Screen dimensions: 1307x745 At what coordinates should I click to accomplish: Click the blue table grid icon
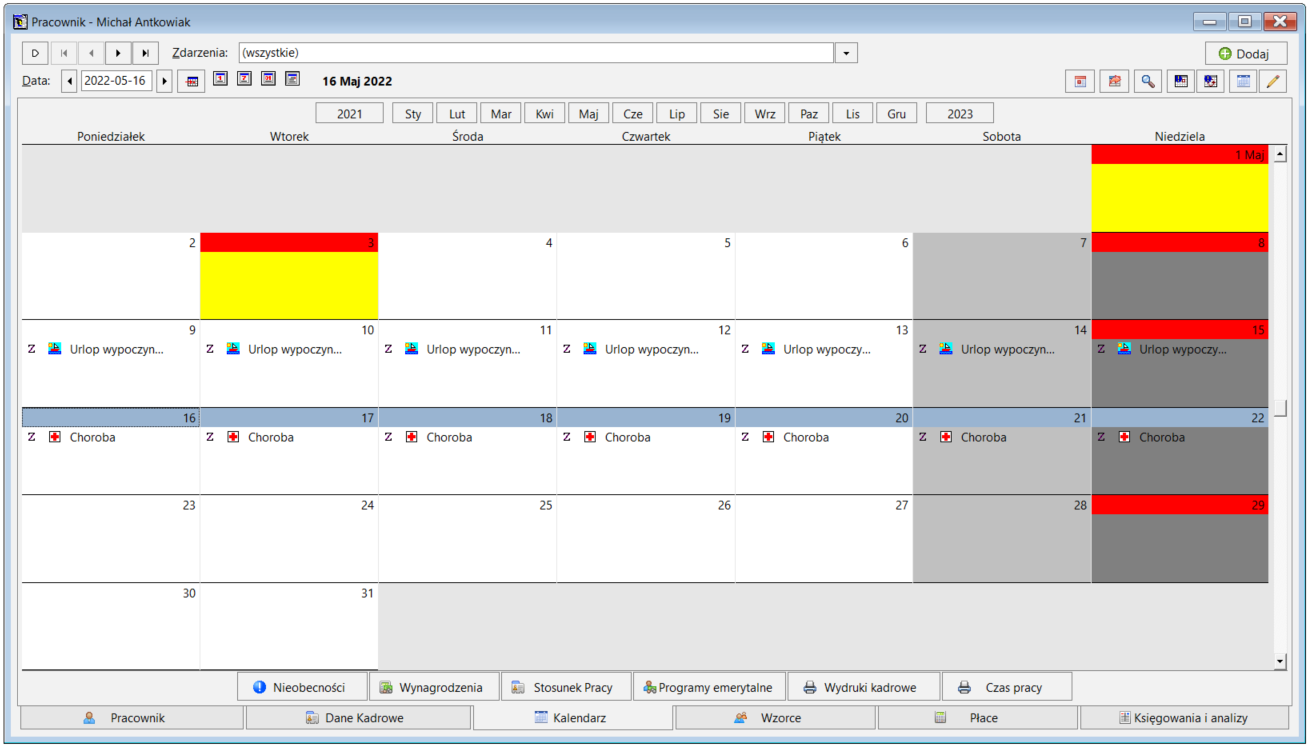tap(1243, 82)
